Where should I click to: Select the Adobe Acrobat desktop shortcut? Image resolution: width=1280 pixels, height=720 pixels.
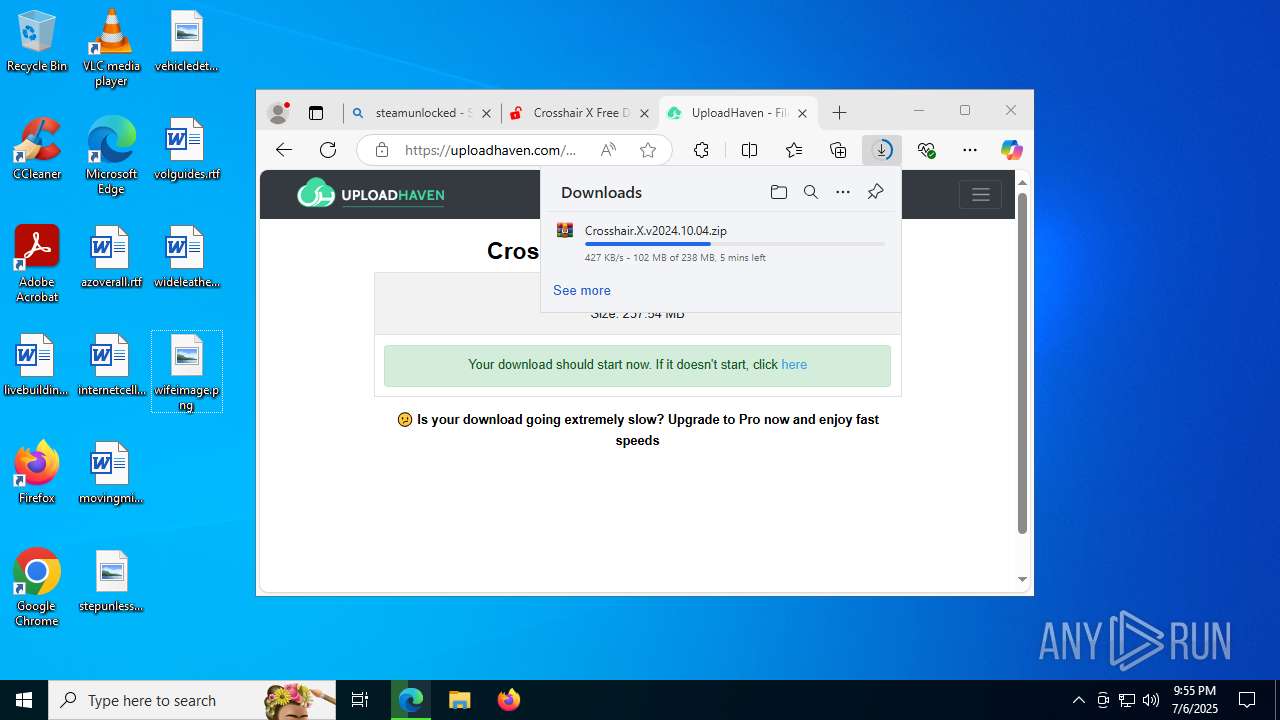[x=37, y=264]
